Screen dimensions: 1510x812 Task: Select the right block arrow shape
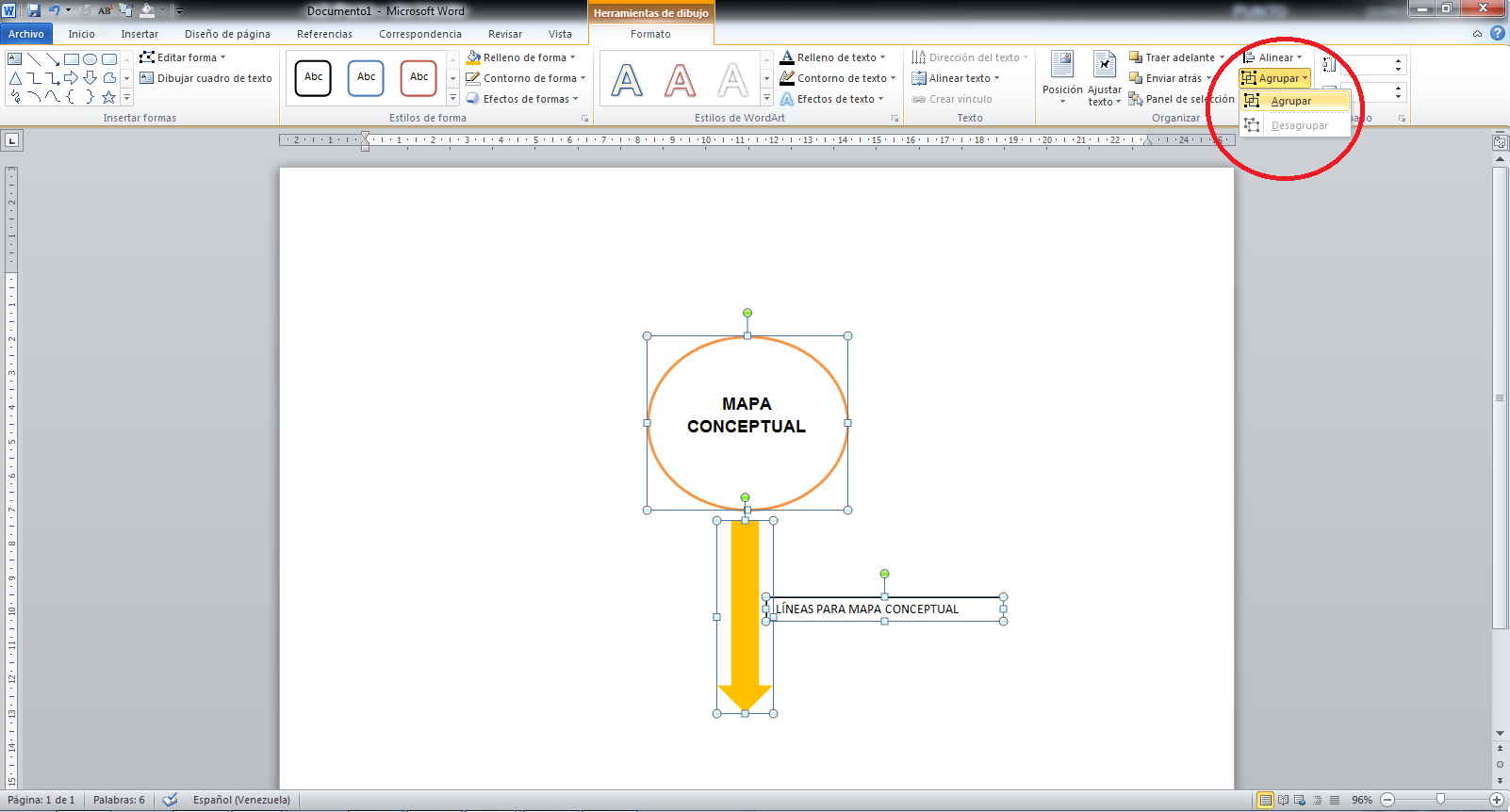point(72,77)
